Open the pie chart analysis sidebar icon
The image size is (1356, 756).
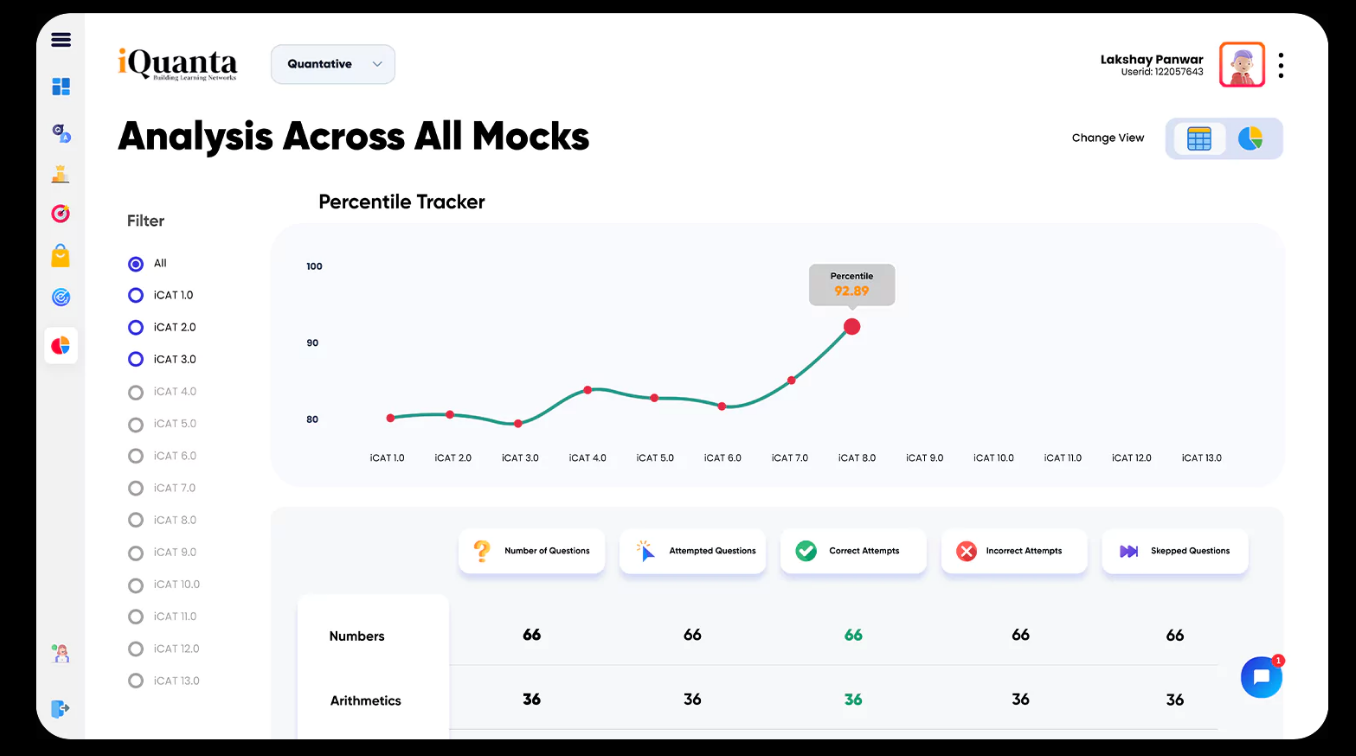click(x=61, y=345)
